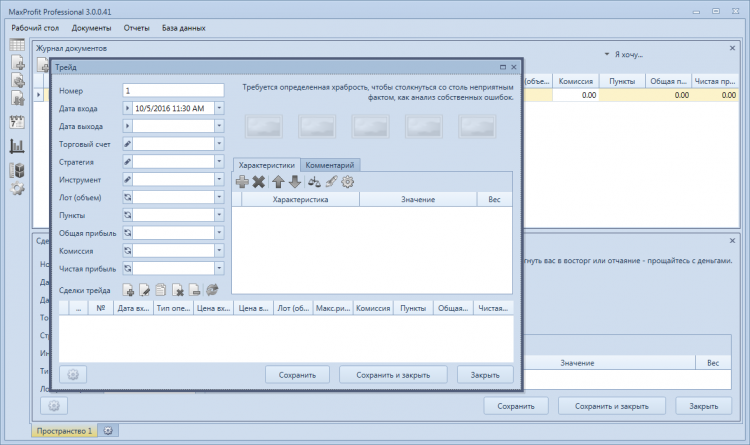
Task: Click the add document icon in sidebar
Action: pyautogui.click(x=18, y=63)
